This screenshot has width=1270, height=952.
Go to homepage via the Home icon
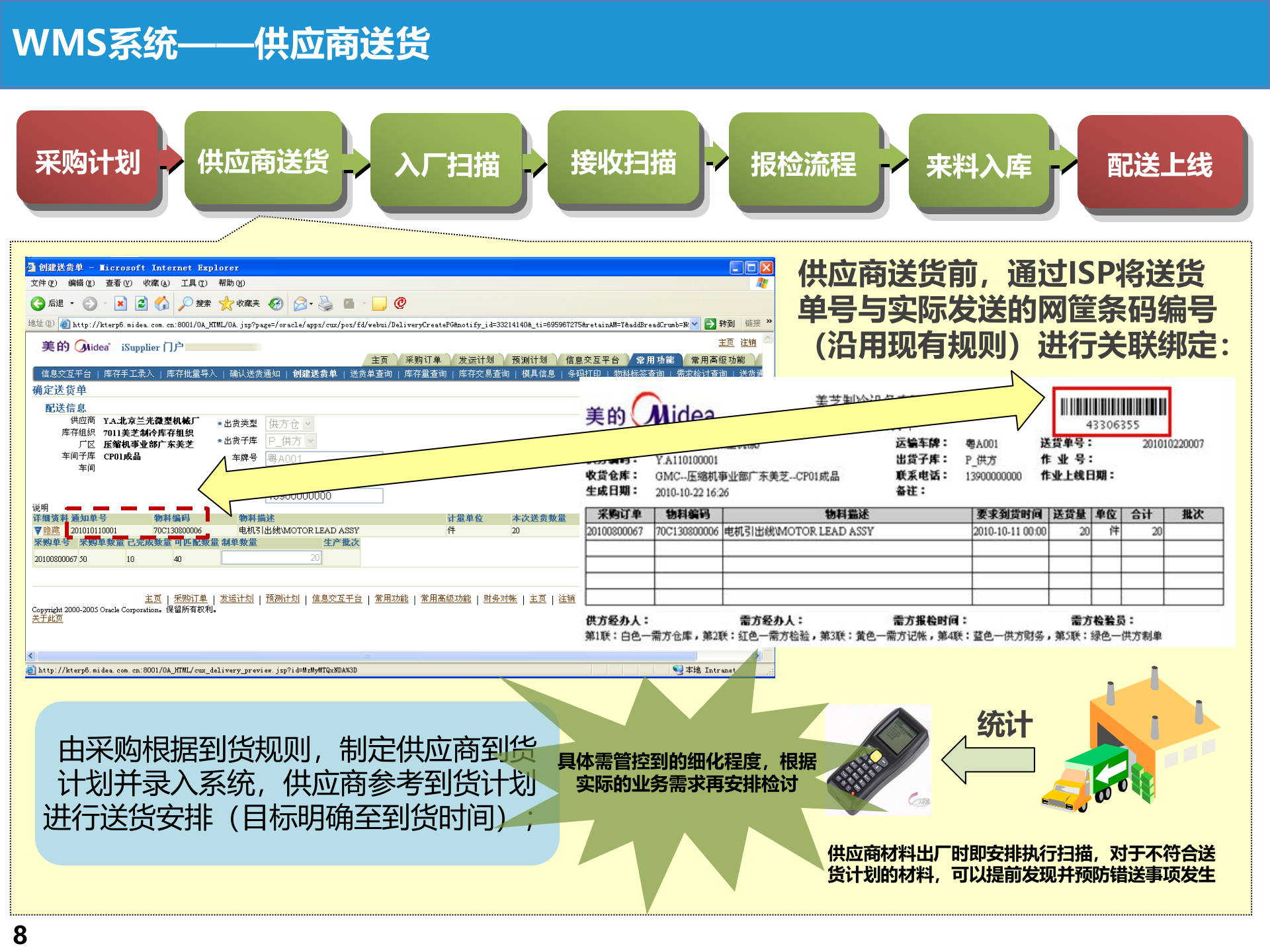161,303
